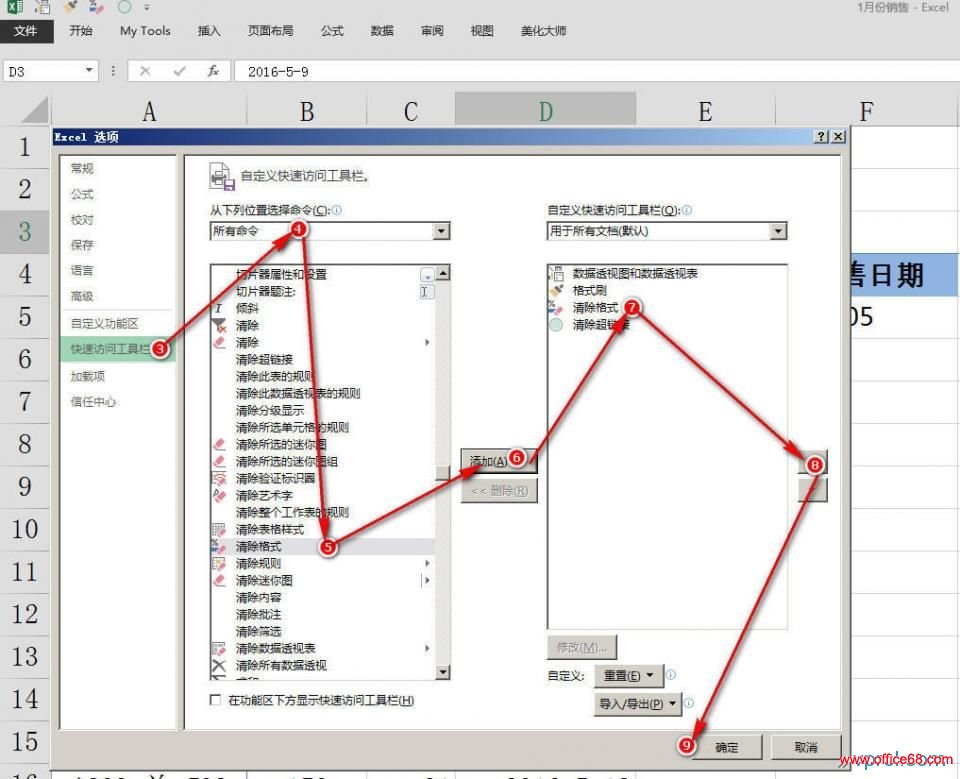The image size is (960, 779).
Task: Select 清除格式 icon in left command list
Action: (219, 547)
